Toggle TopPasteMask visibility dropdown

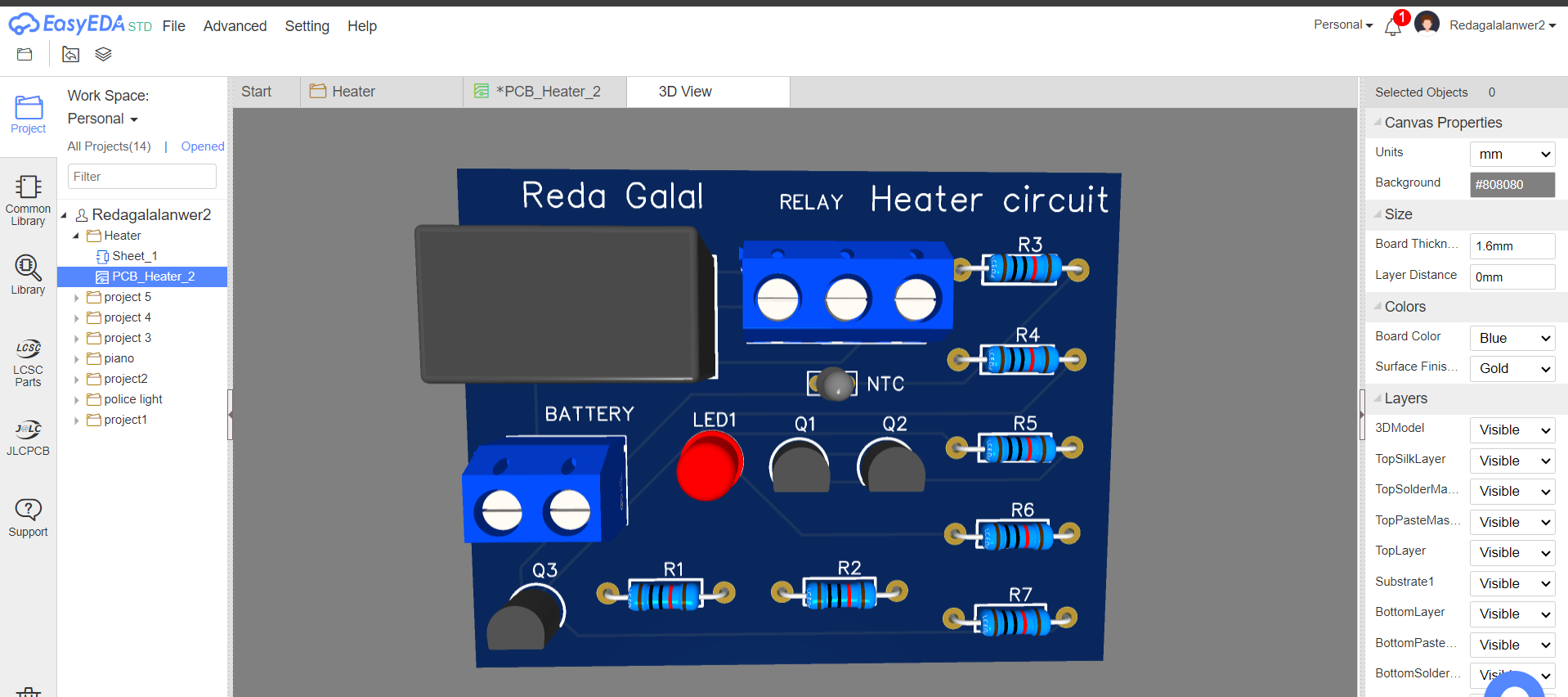pyautogui.click(x=1512, y=522)
